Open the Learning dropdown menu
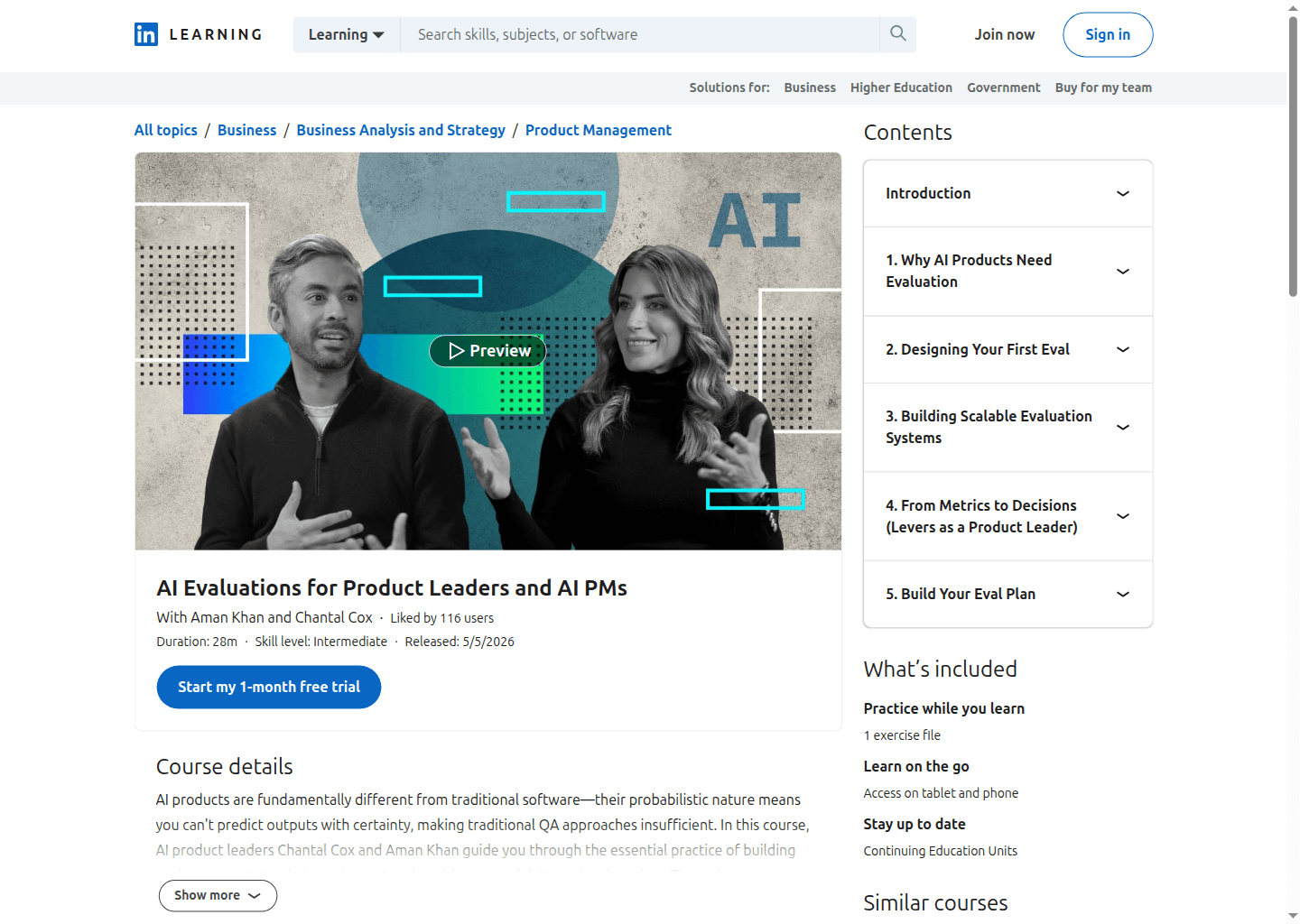Screen dimensions: 1300x924 tap(347, 34)
